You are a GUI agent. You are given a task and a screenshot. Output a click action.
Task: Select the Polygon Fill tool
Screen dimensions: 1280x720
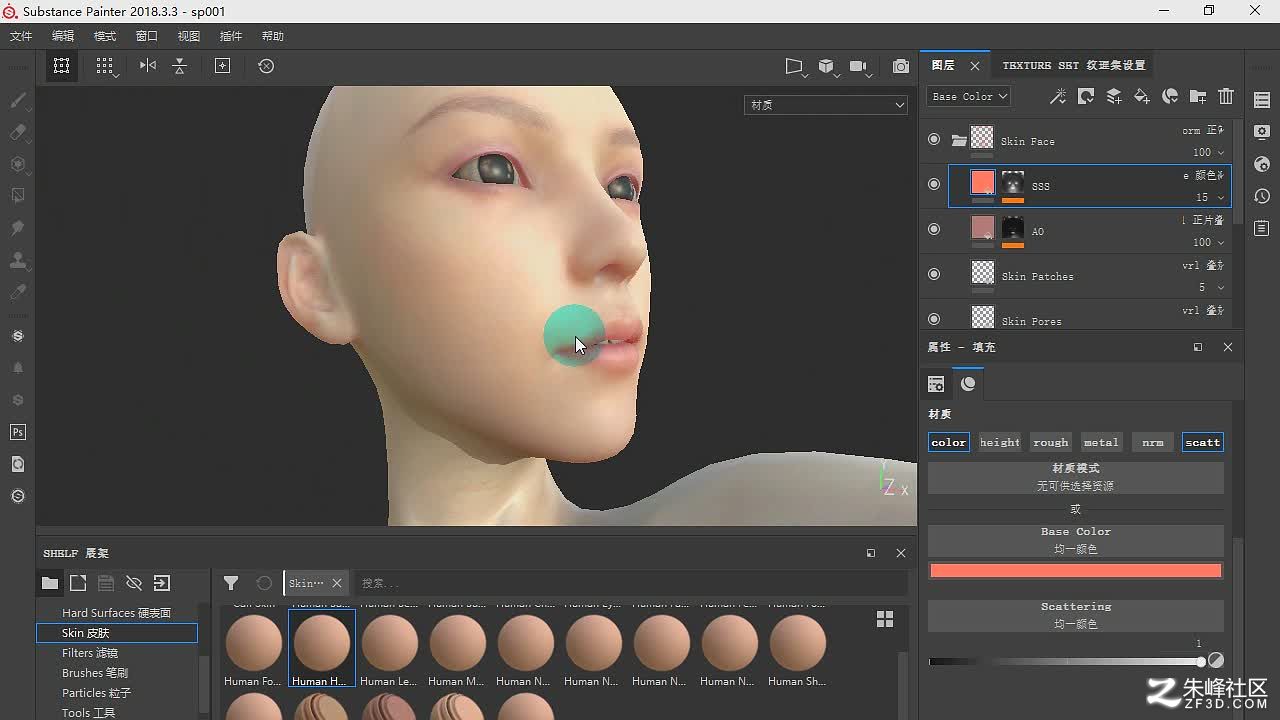18,196
